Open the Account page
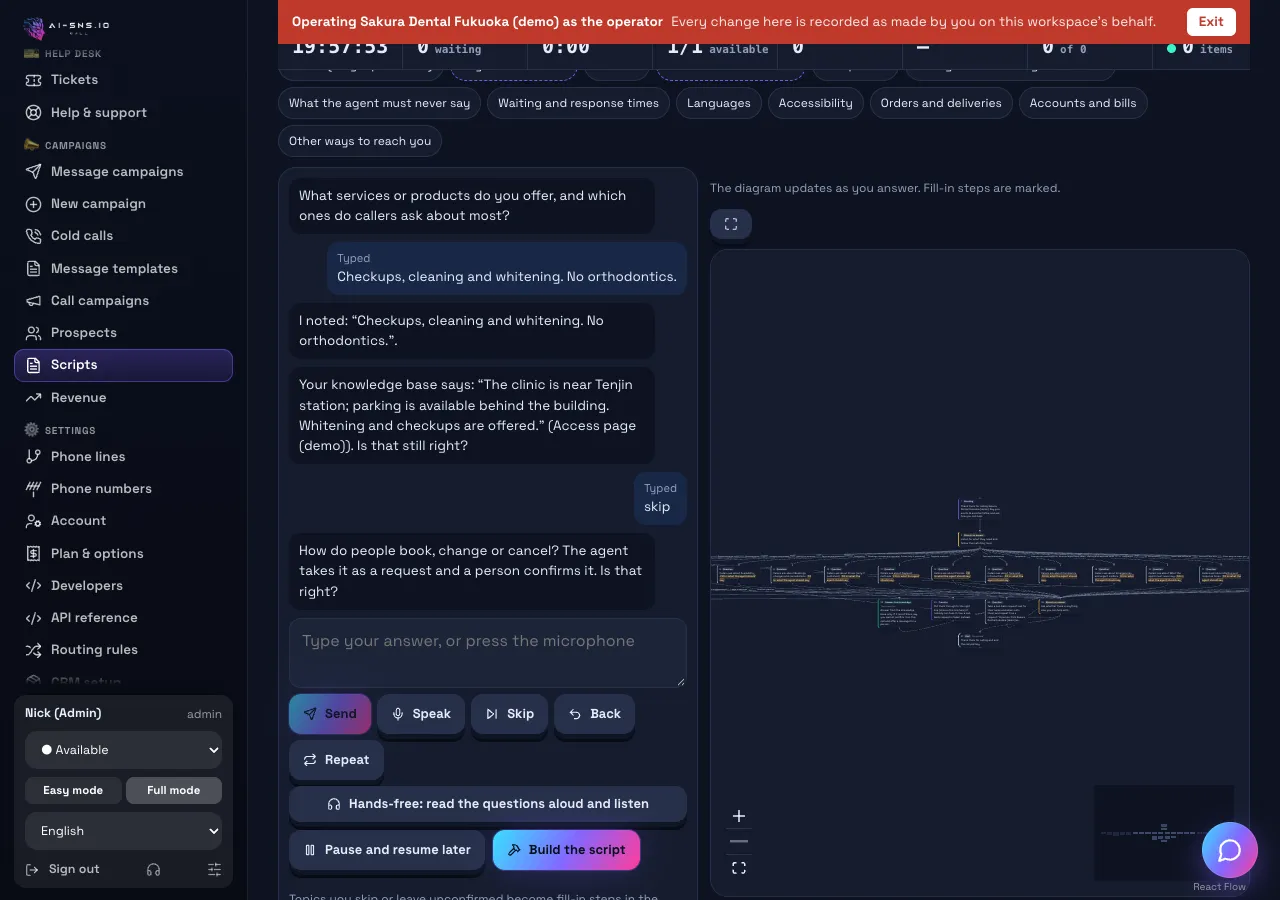Screen dimensions: 1280x900 point(124,521)
